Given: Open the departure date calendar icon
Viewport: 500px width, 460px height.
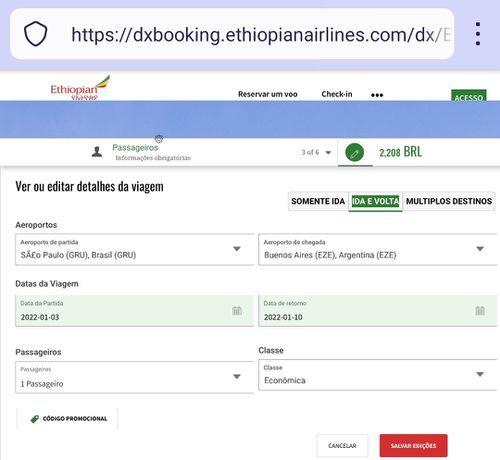Looking at the screenshot, I should [x=237, y=311].
